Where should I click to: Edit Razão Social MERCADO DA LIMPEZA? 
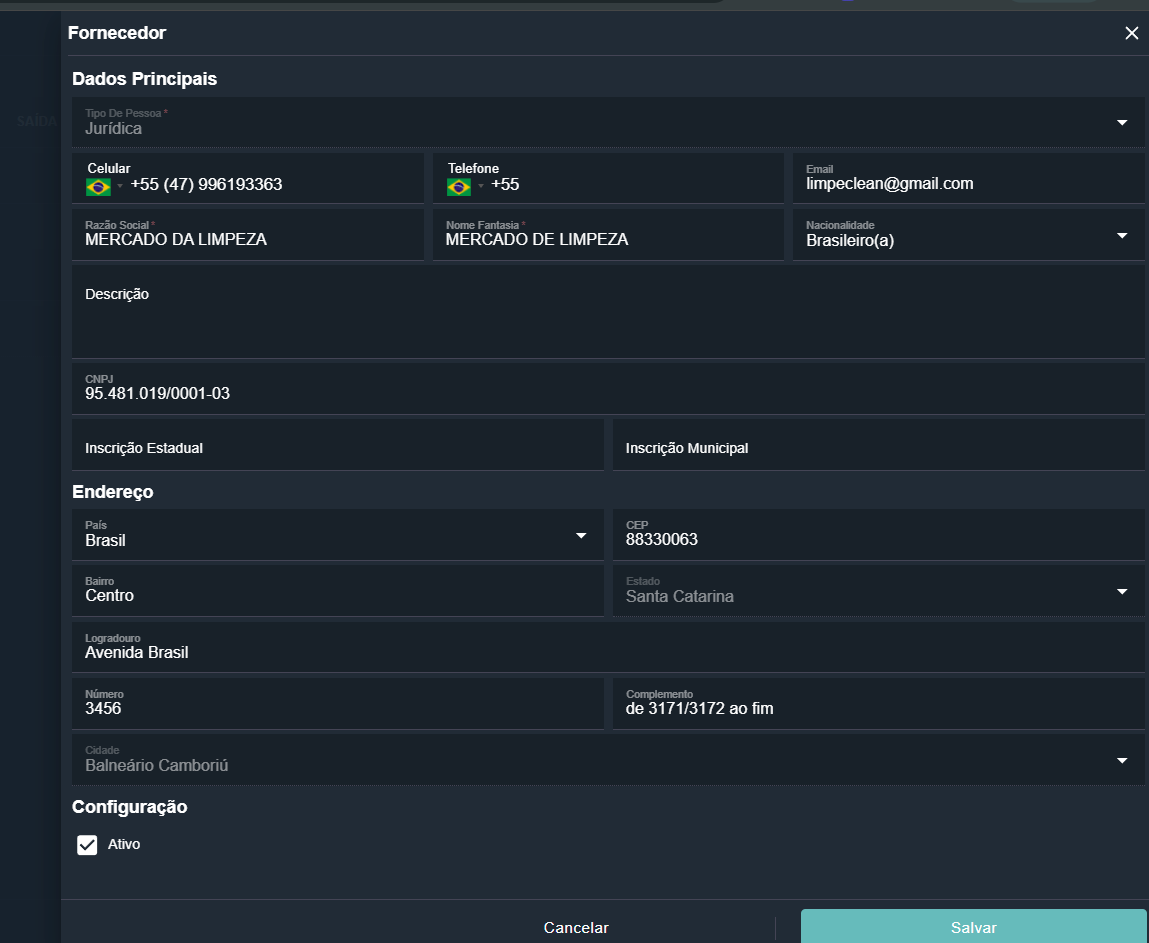click(x=248, y=234)
